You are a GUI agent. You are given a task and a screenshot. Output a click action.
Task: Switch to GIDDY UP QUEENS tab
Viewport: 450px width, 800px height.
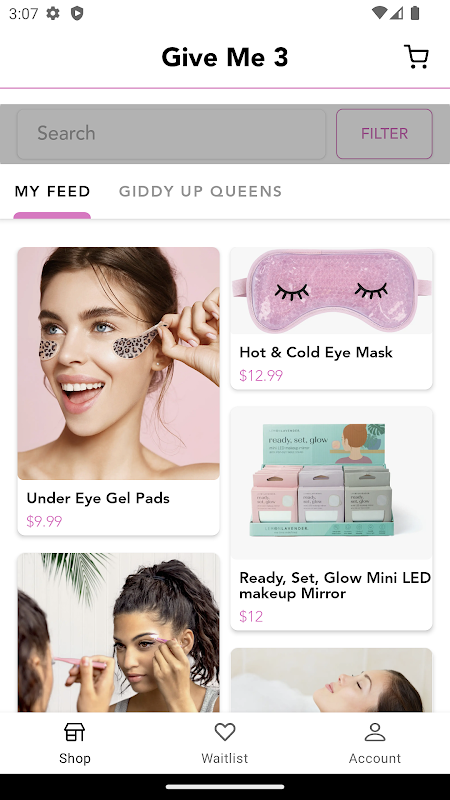tap(201, 191)
